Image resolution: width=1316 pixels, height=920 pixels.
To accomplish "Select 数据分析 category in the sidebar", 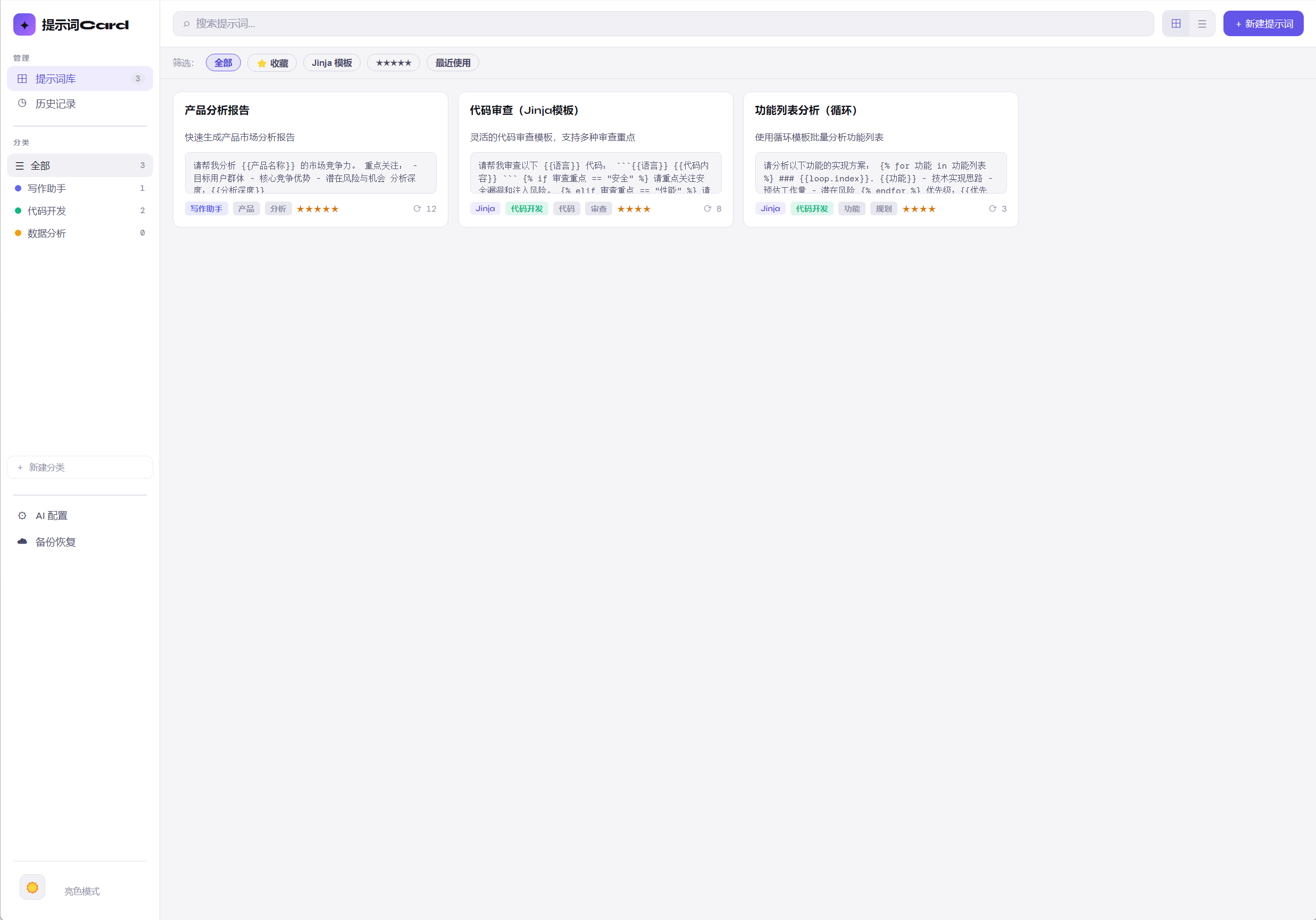I will click(47, 233).
